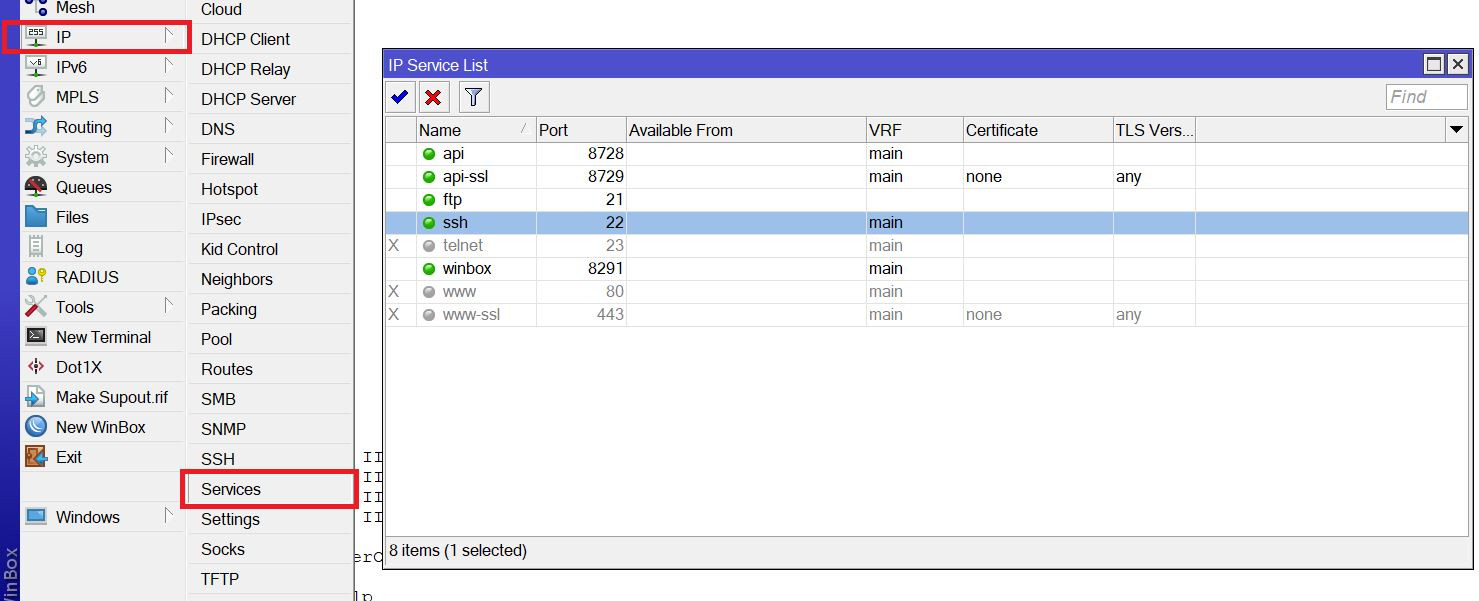Screen dimensions: 1479x601
Task: Open the column selector dropdown arrow
Action: click(1456, 130)
